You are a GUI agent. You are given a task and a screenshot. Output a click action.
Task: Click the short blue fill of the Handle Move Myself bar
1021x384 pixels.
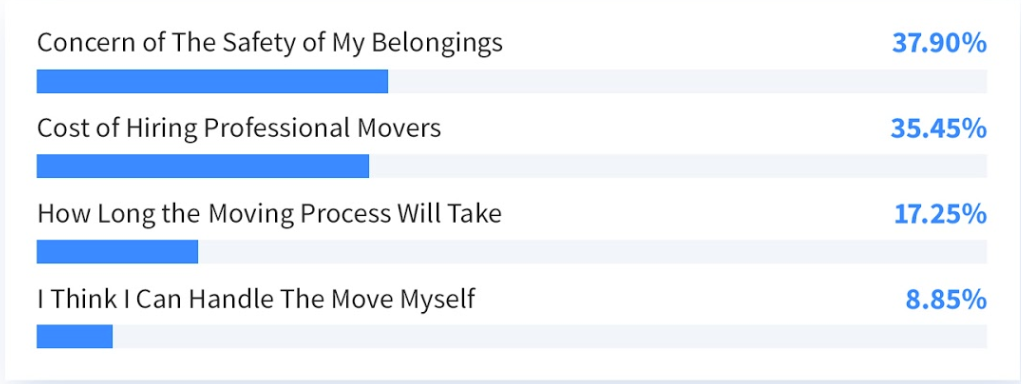coord(74,336)
